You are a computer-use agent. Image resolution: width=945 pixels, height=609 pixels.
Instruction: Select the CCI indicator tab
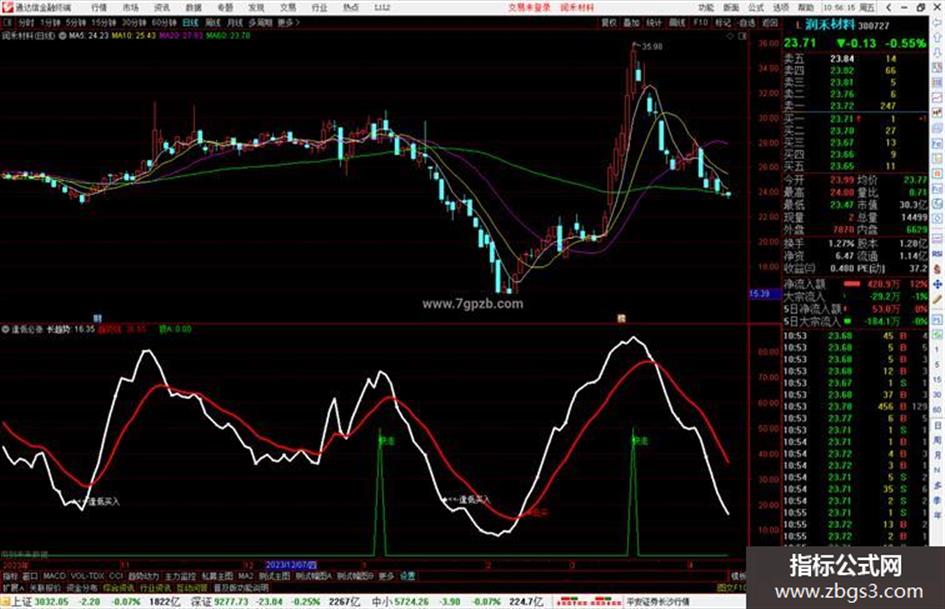116,576
